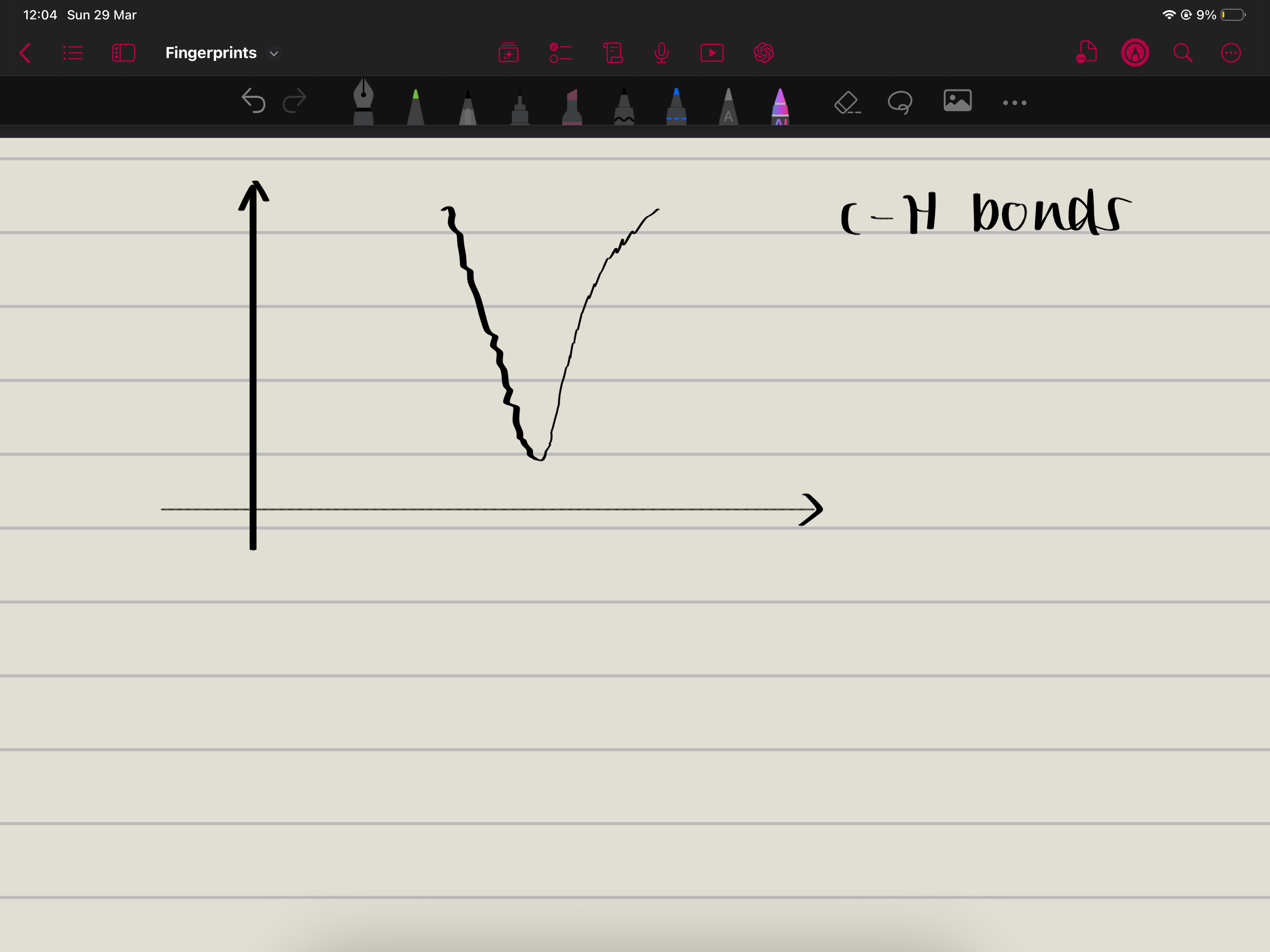Open the Fingerprints title dropdown
The image size is (1270, 952).
point(274,54)
